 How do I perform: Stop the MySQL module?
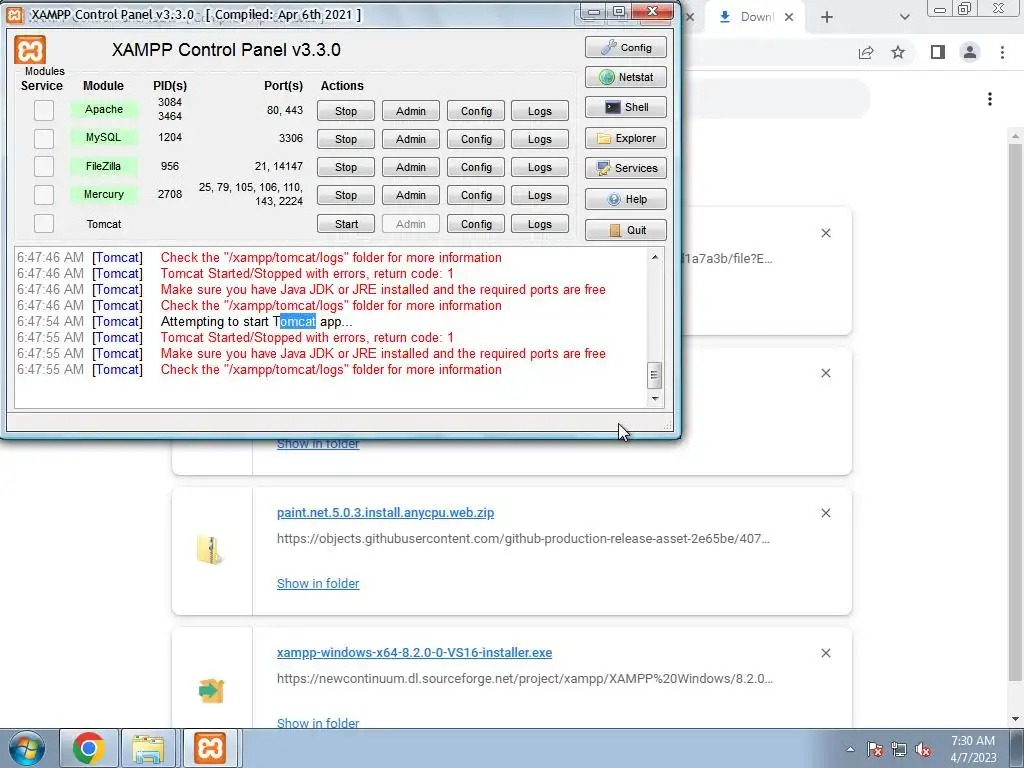[346, 139]
